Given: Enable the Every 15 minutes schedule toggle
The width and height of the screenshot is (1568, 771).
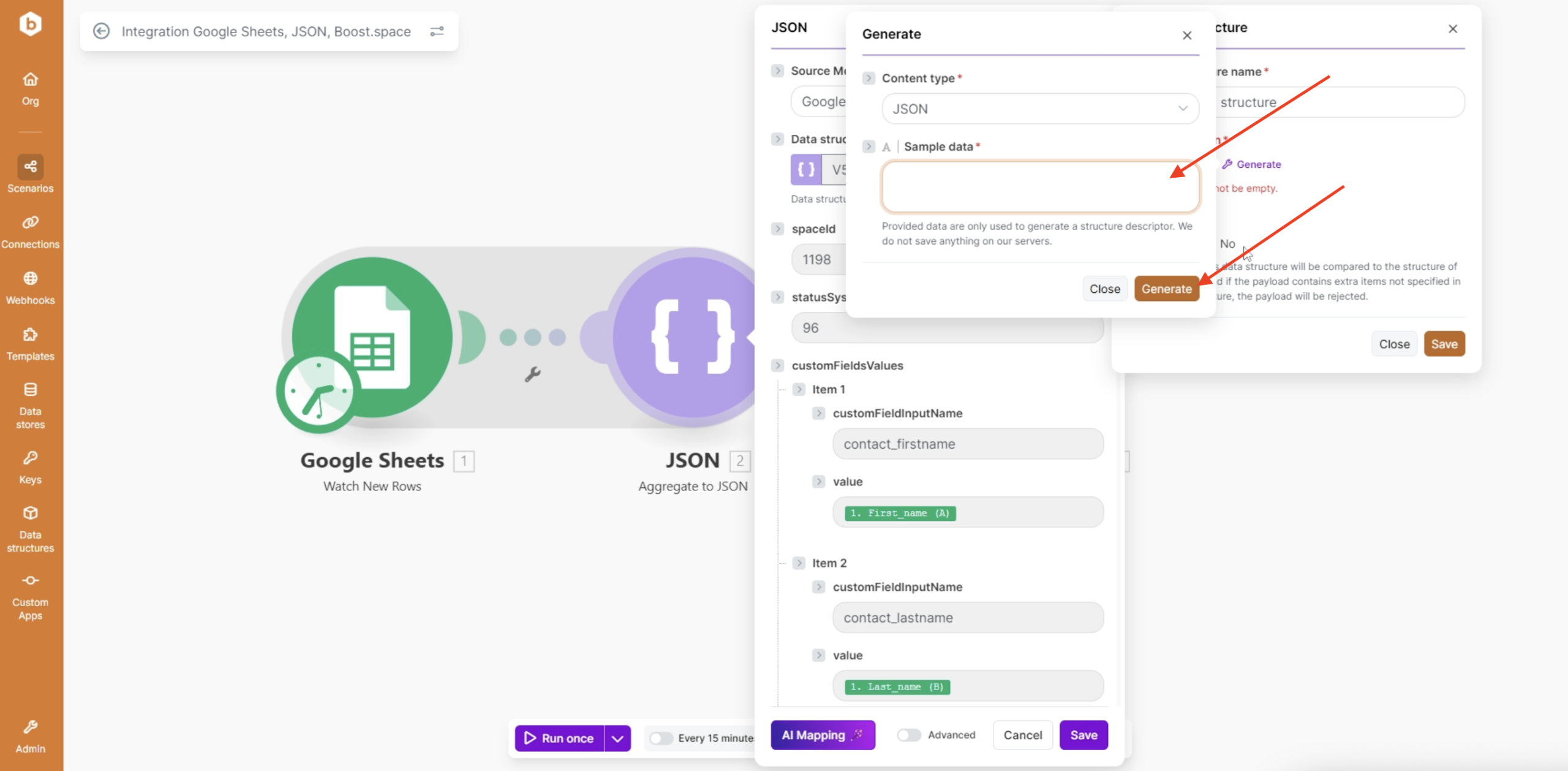Looking at the screenshot, I should (x=661, y=738).
